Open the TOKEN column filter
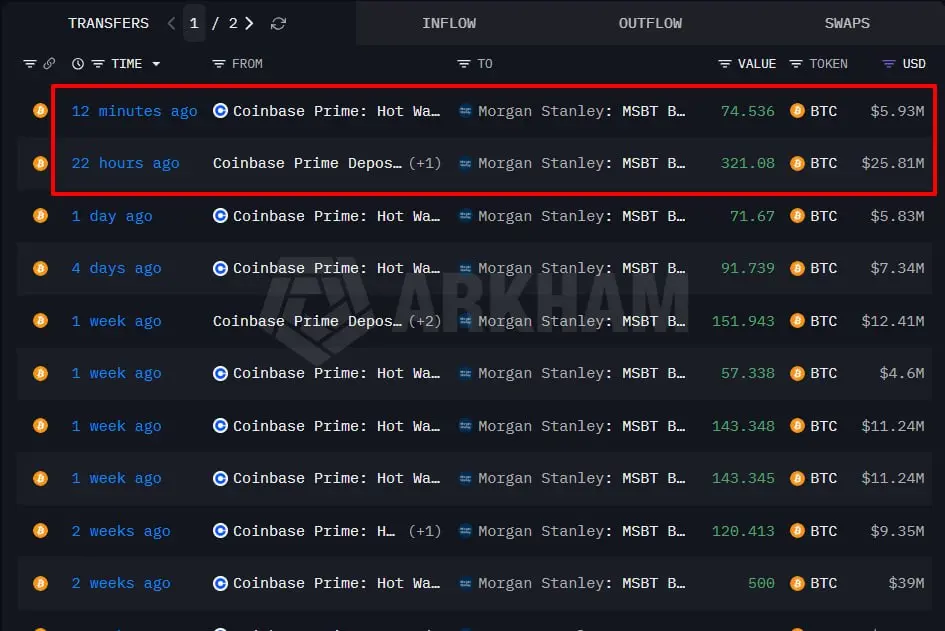This screenshot has width=945, height=631. tap(796, 64)
